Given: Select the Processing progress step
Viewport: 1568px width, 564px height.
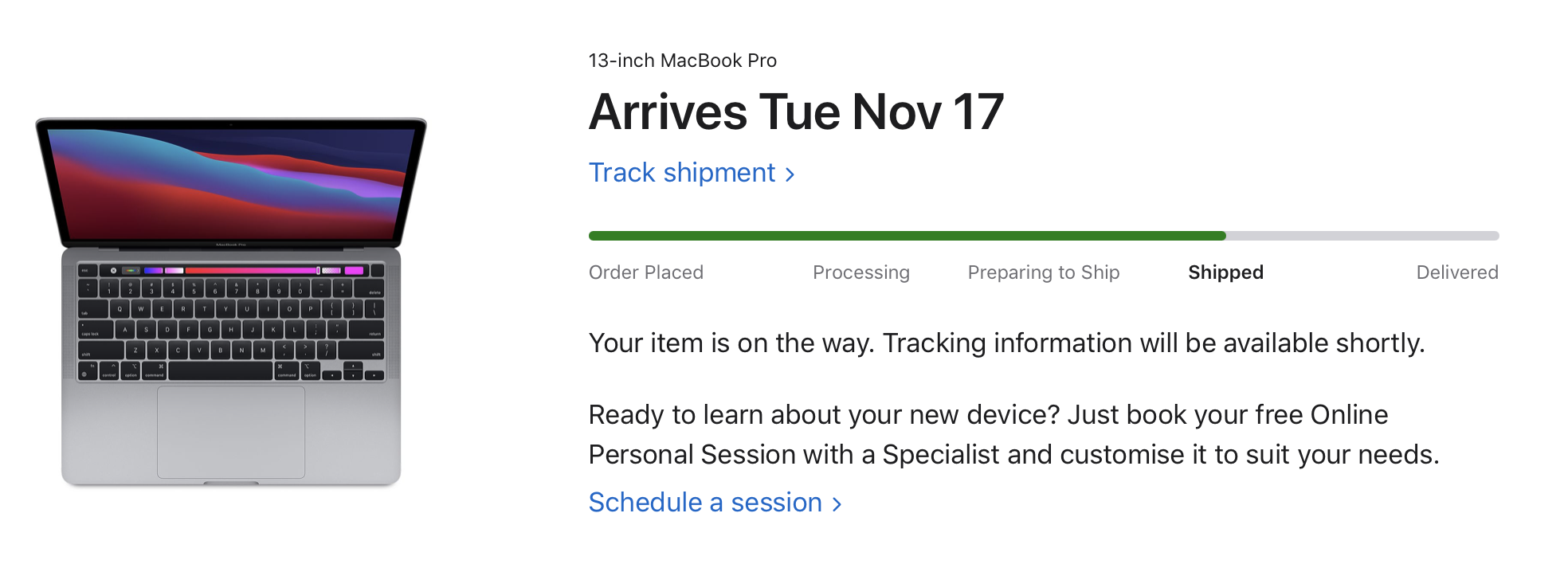Looking at the screenshot, I should [860, 272].
